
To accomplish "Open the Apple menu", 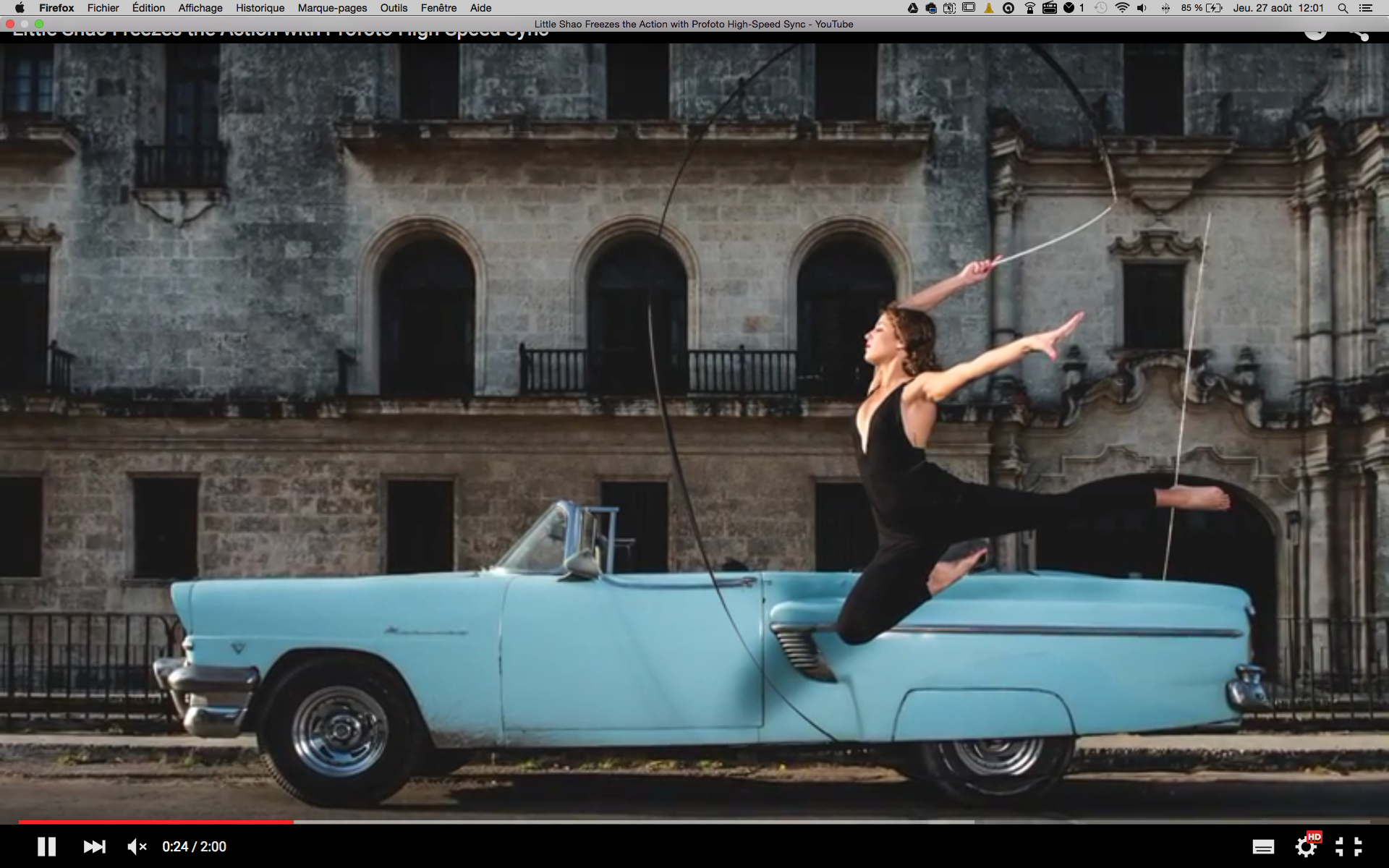I will click(20, 8).
